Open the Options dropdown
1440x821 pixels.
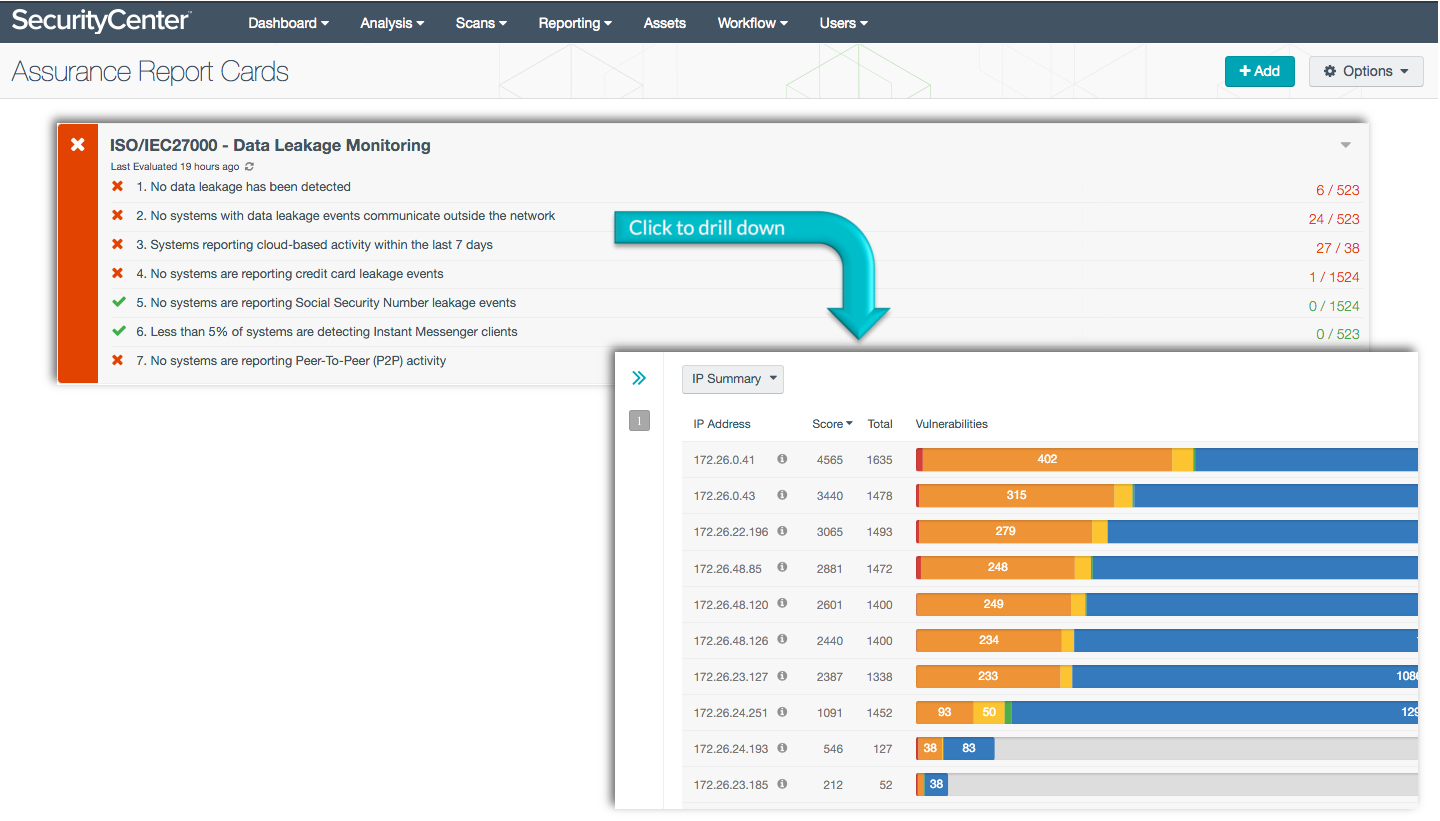[1366, 71]
